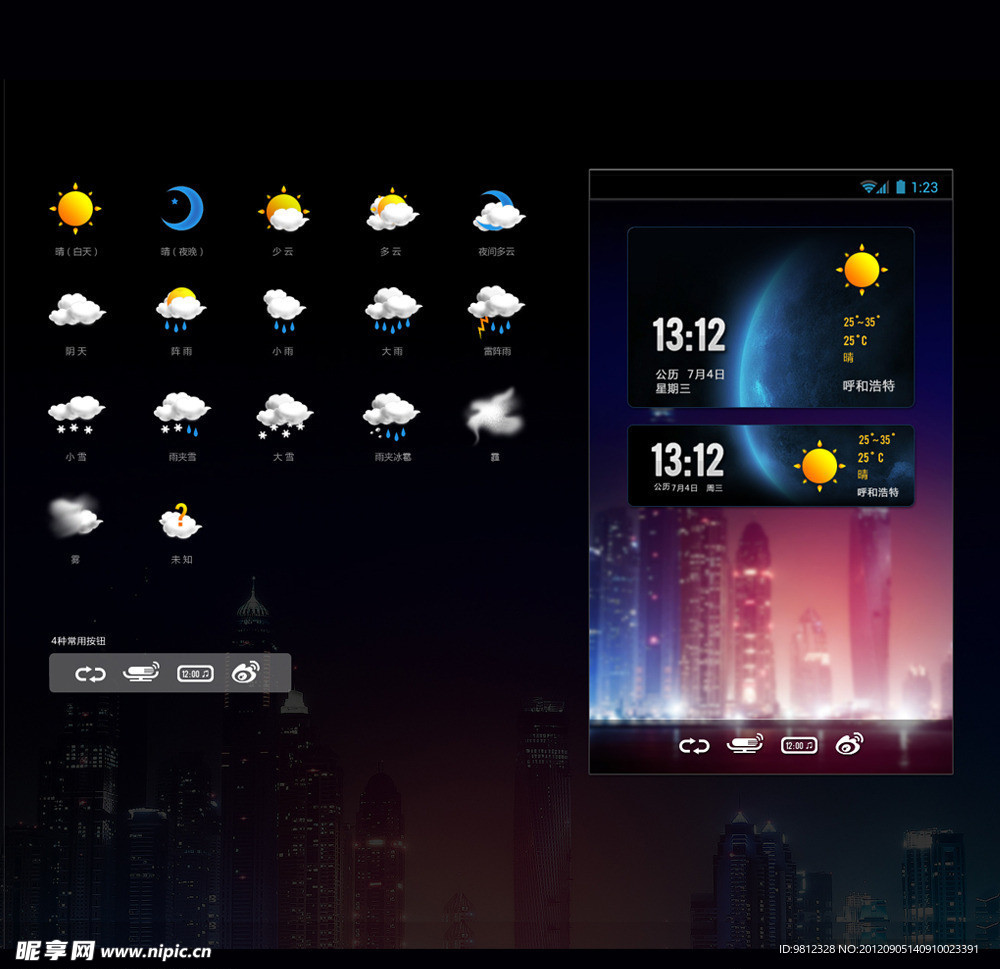Tap 呼和浩特 city name in large widget
Image resolution: width=1000 pixels, height=969 pixels.
[x=869, y=385]
